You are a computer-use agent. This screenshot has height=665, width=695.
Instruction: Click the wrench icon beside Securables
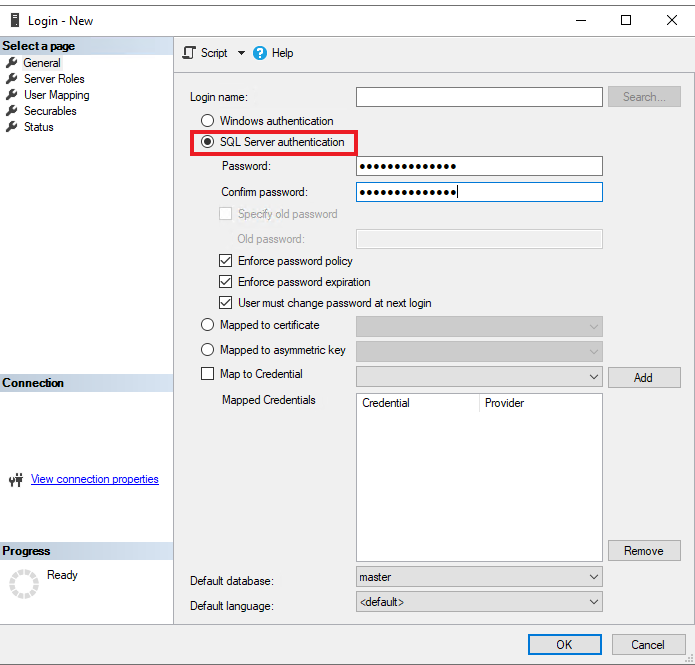[12, 110]
